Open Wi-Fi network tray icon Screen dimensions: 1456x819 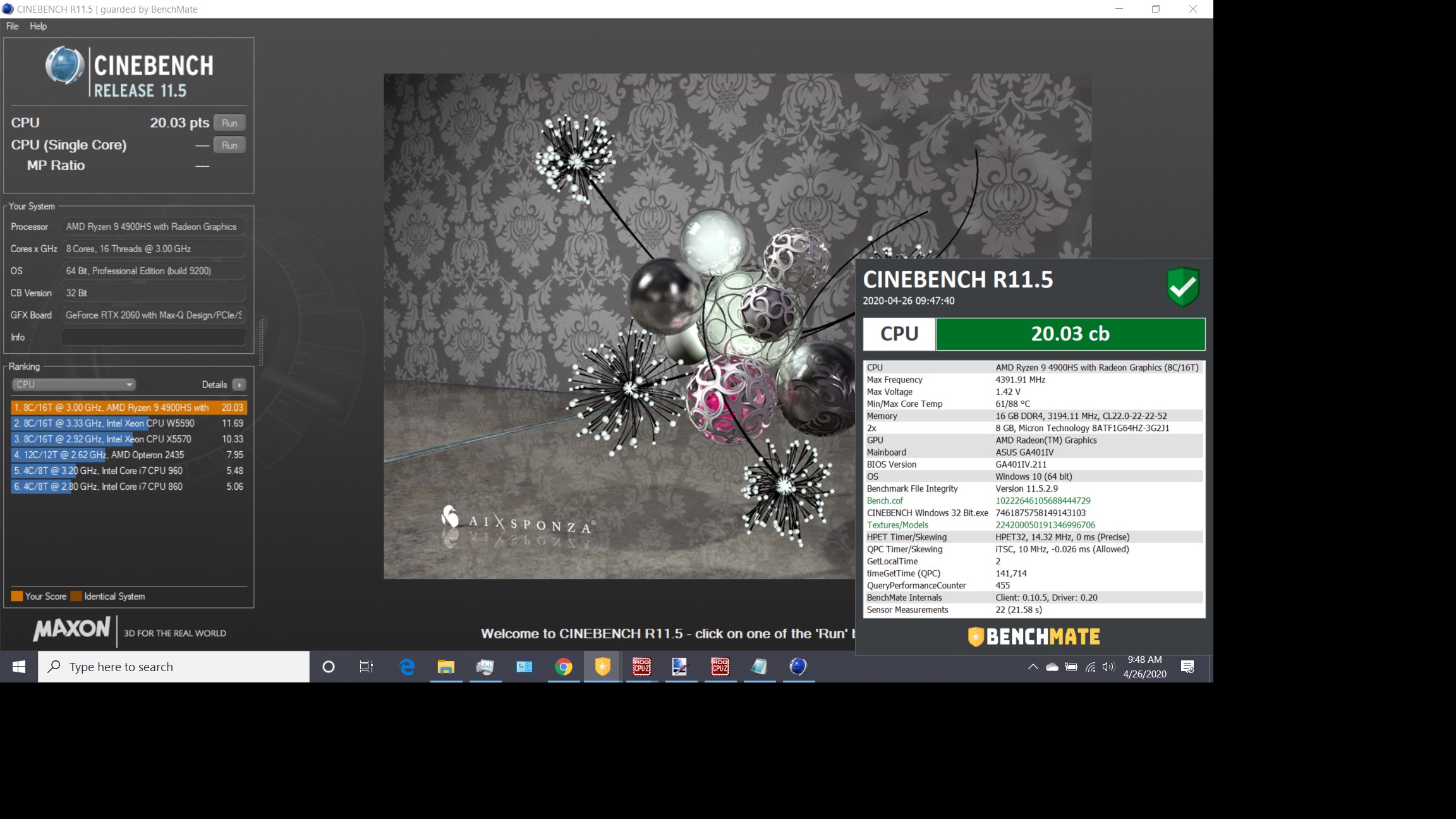pyautogui.click(x=1090, y=667)
